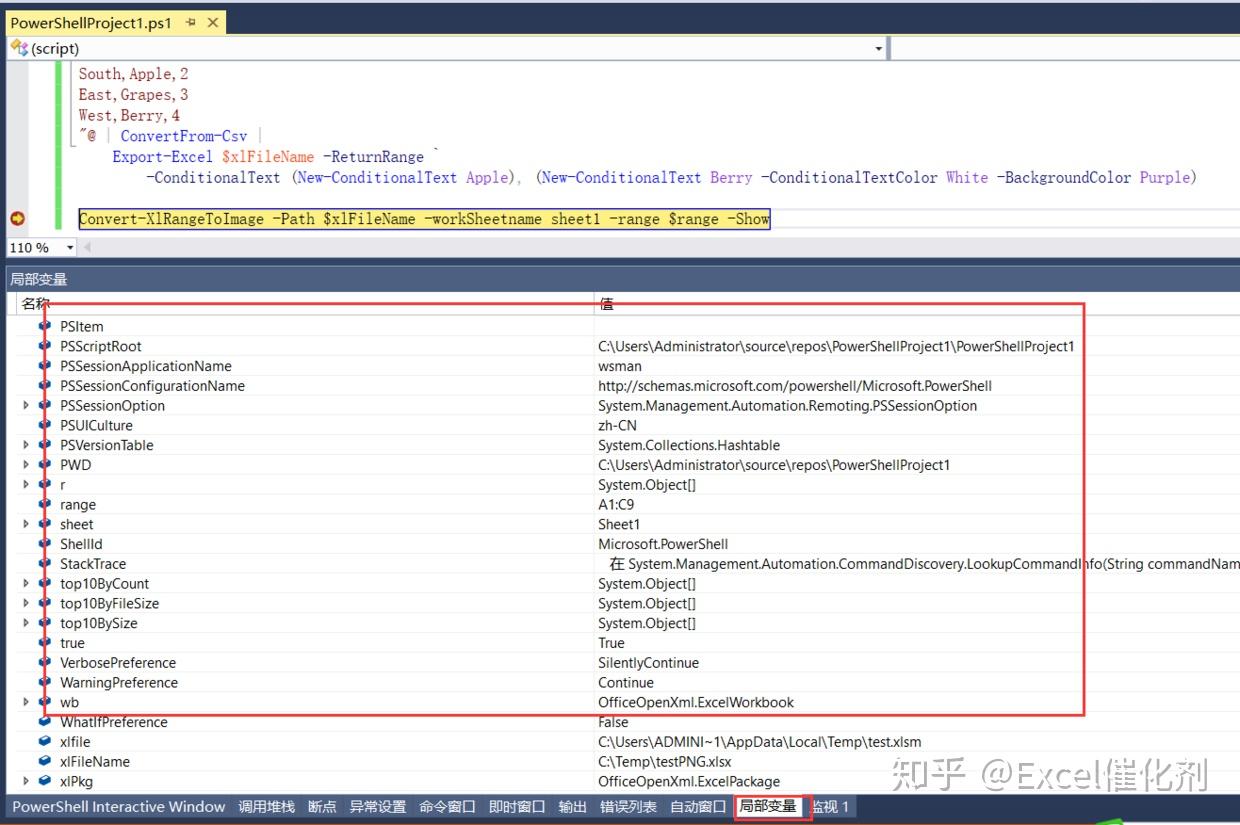The height and width of the screenshot is (825, 1240).
Task: Click the script navigation icon beside (script)
Action: tap(18, 48)
